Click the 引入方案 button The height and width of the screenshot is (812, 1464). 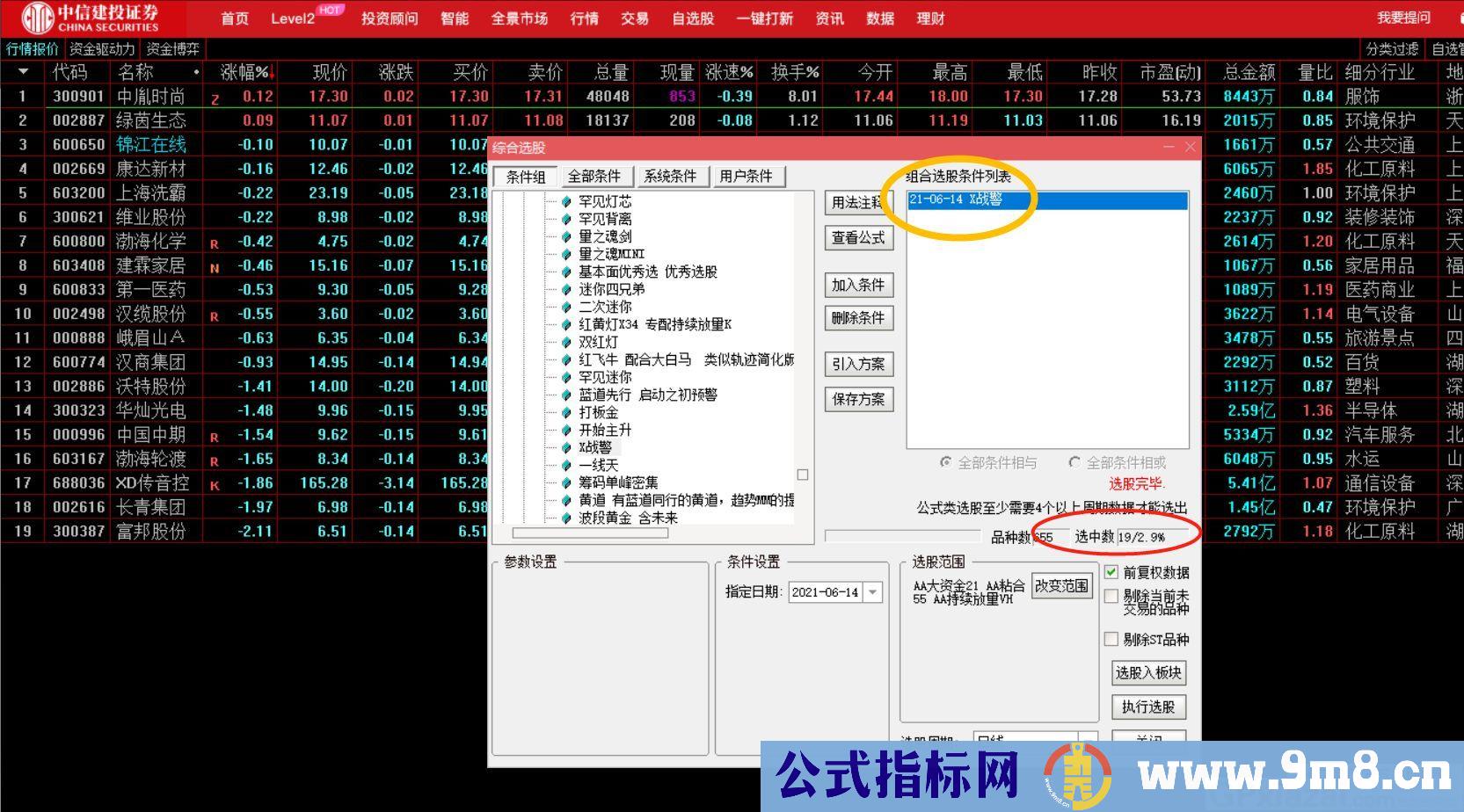pyautogui.click(x=859, y=364)
